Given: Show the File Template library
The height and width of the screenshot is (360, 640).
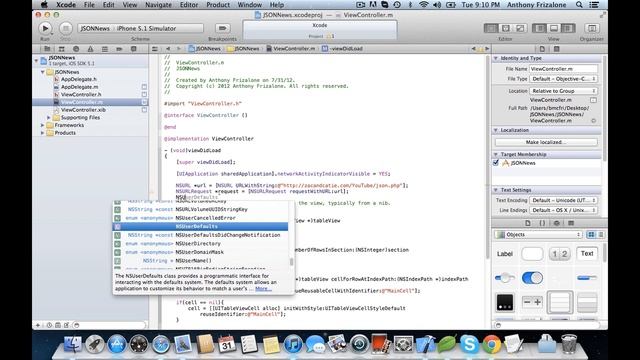Looking at the screenshot, I should pyautogui.click(x=528, y=223).
